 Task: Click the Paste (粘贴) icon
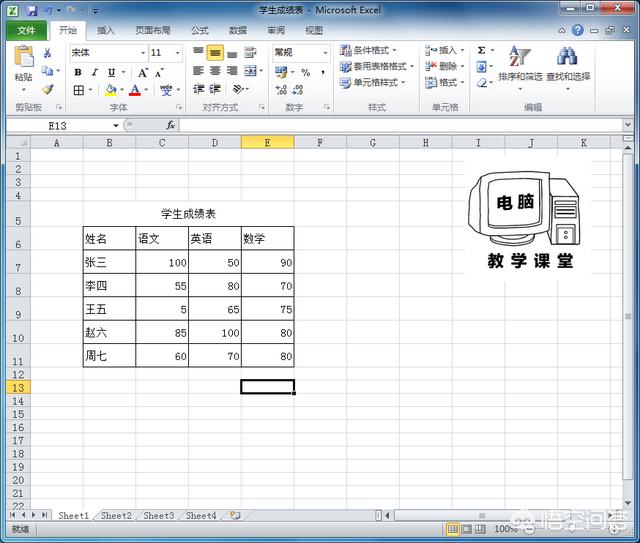(x=22, y=60)
